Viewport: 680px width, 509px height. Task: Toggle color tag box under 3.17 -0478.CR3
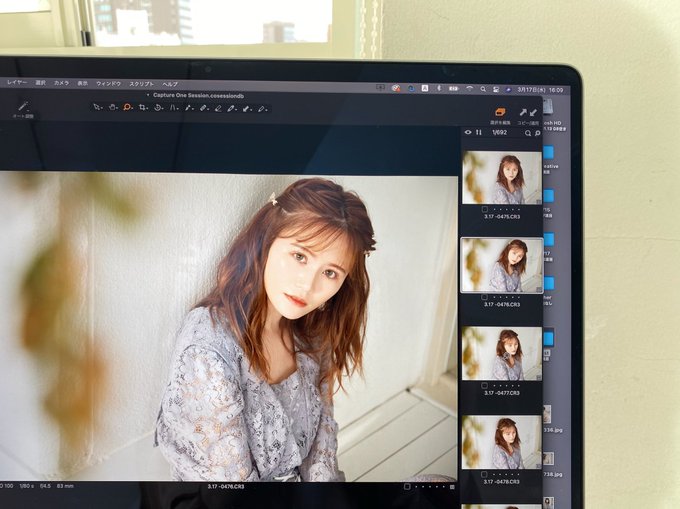[484, 474]
